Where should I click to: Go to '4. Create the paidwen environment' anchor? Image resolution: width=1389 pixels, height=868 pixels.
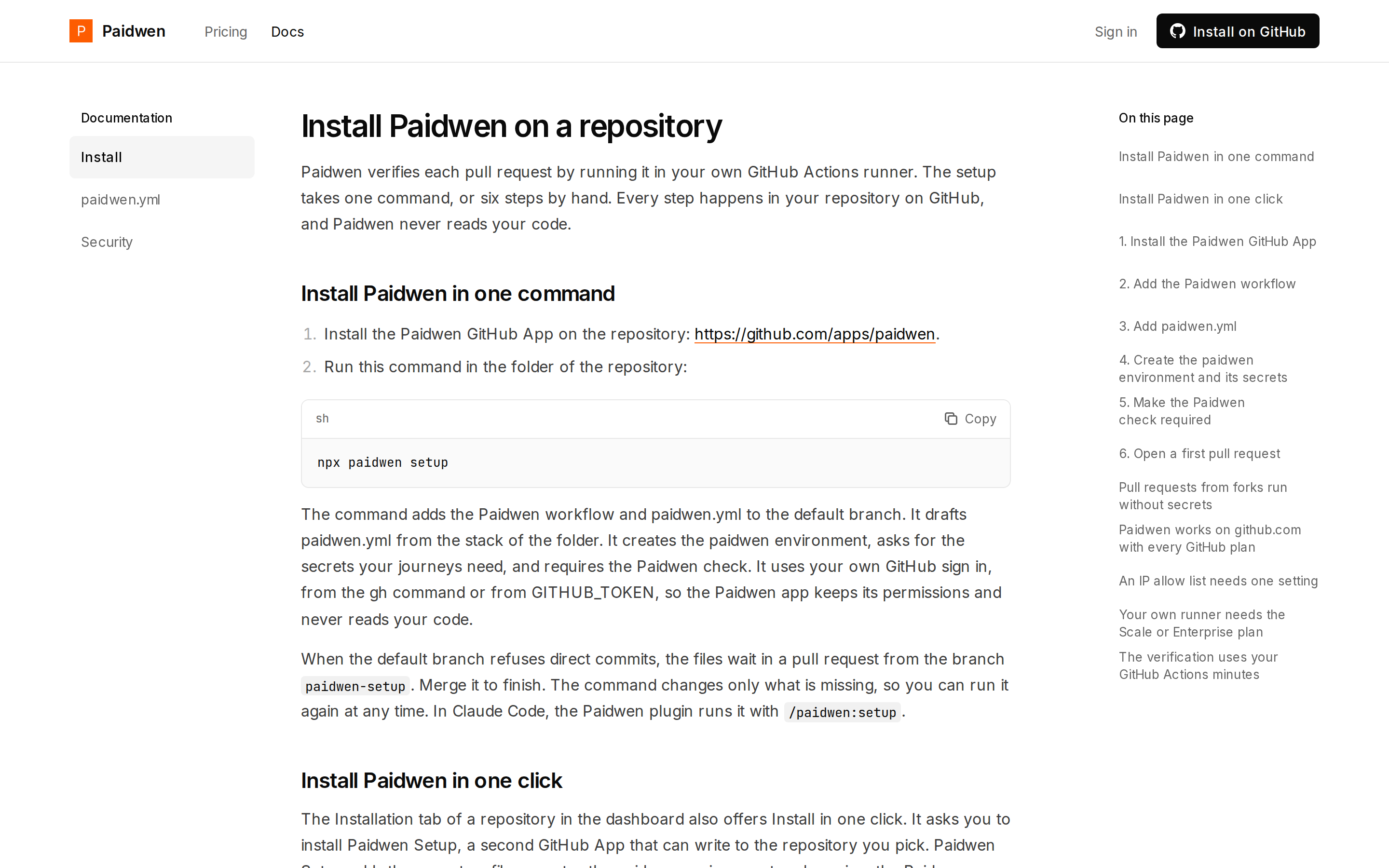(1202, 368)
